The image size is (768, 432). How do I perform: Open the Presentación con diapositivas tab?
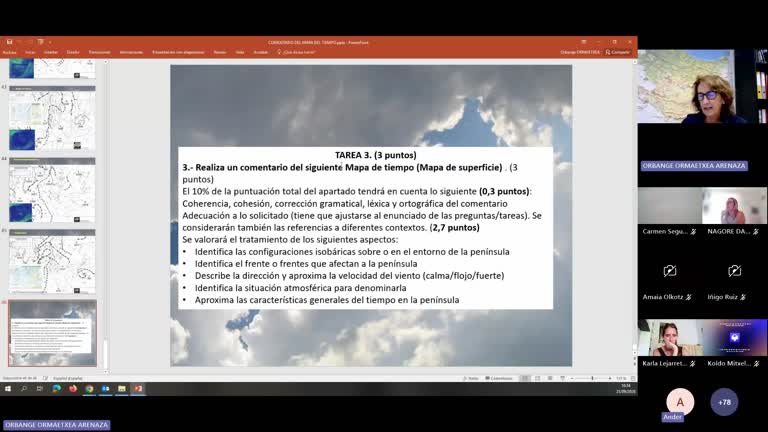178,52
